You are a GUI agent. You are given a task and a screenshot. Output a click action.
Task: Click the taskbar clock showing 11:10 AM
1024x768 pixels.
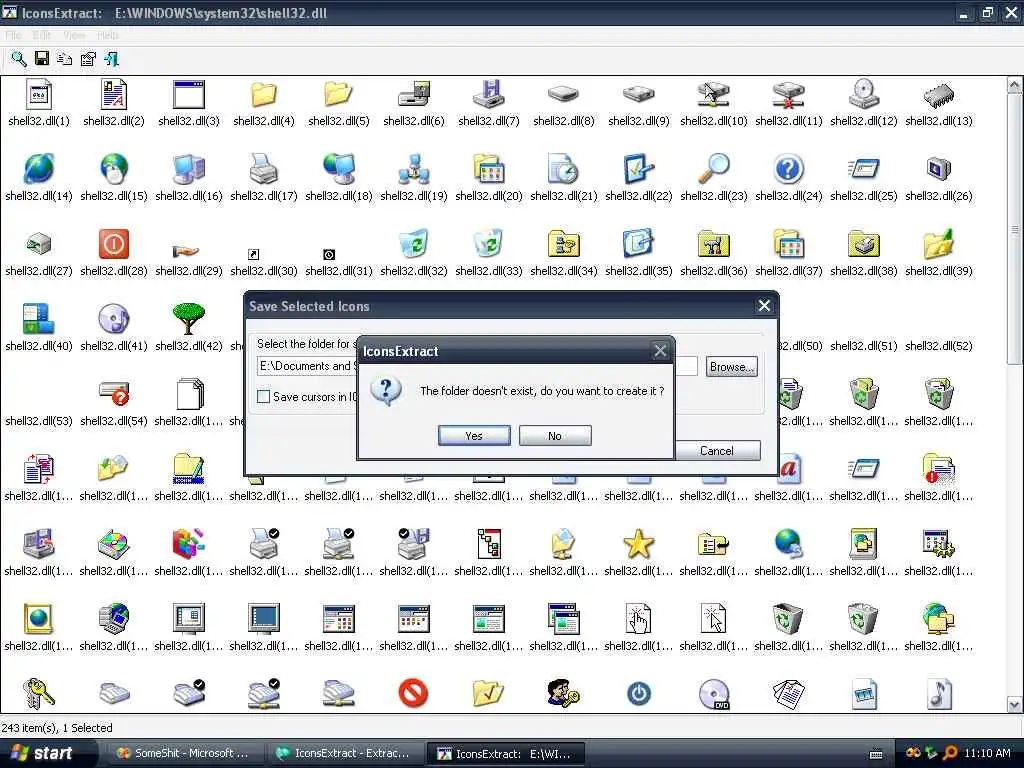point(987,753)
